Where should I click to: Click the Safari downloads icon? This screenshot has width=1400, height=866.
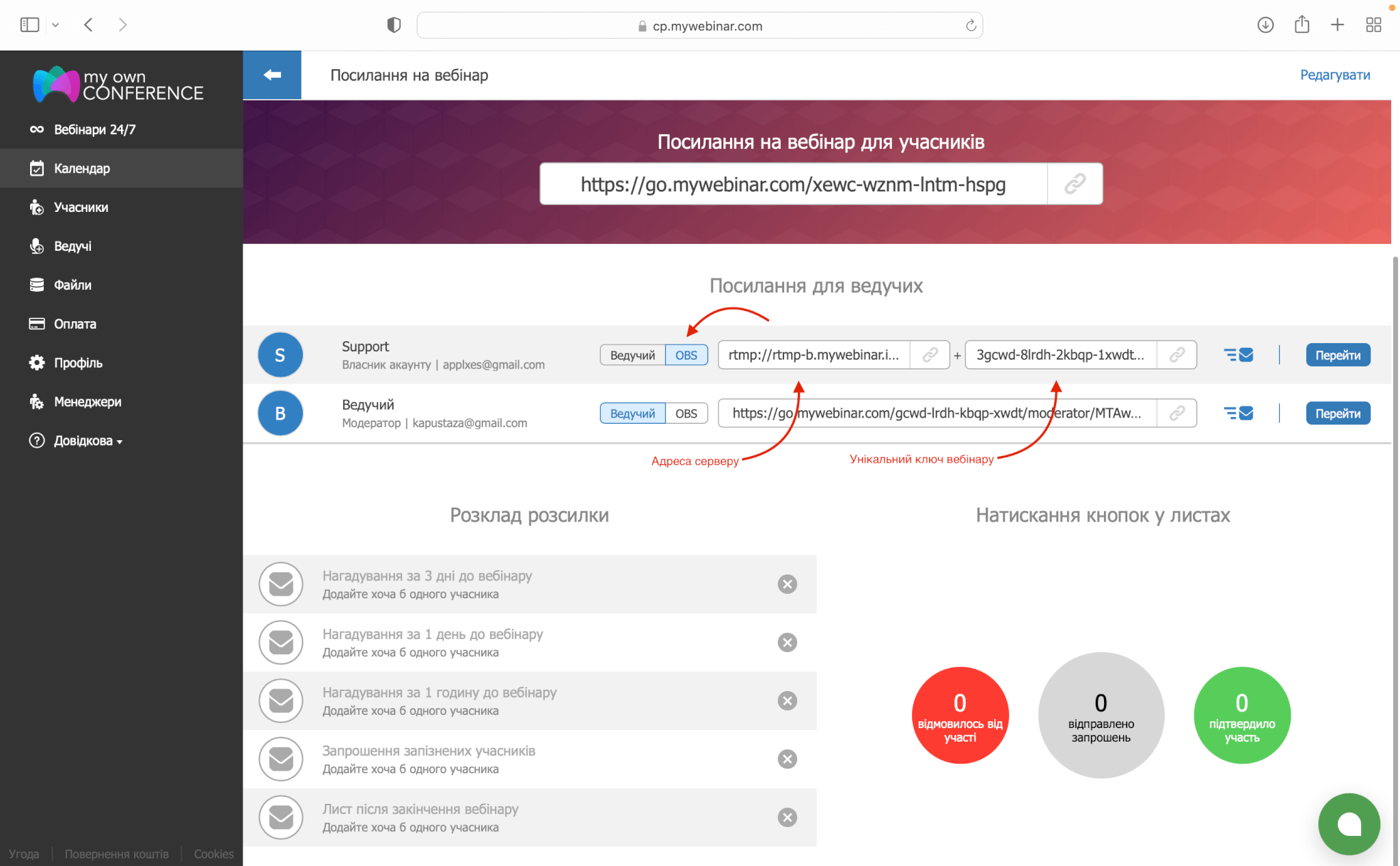click(x=1265, y=25)
